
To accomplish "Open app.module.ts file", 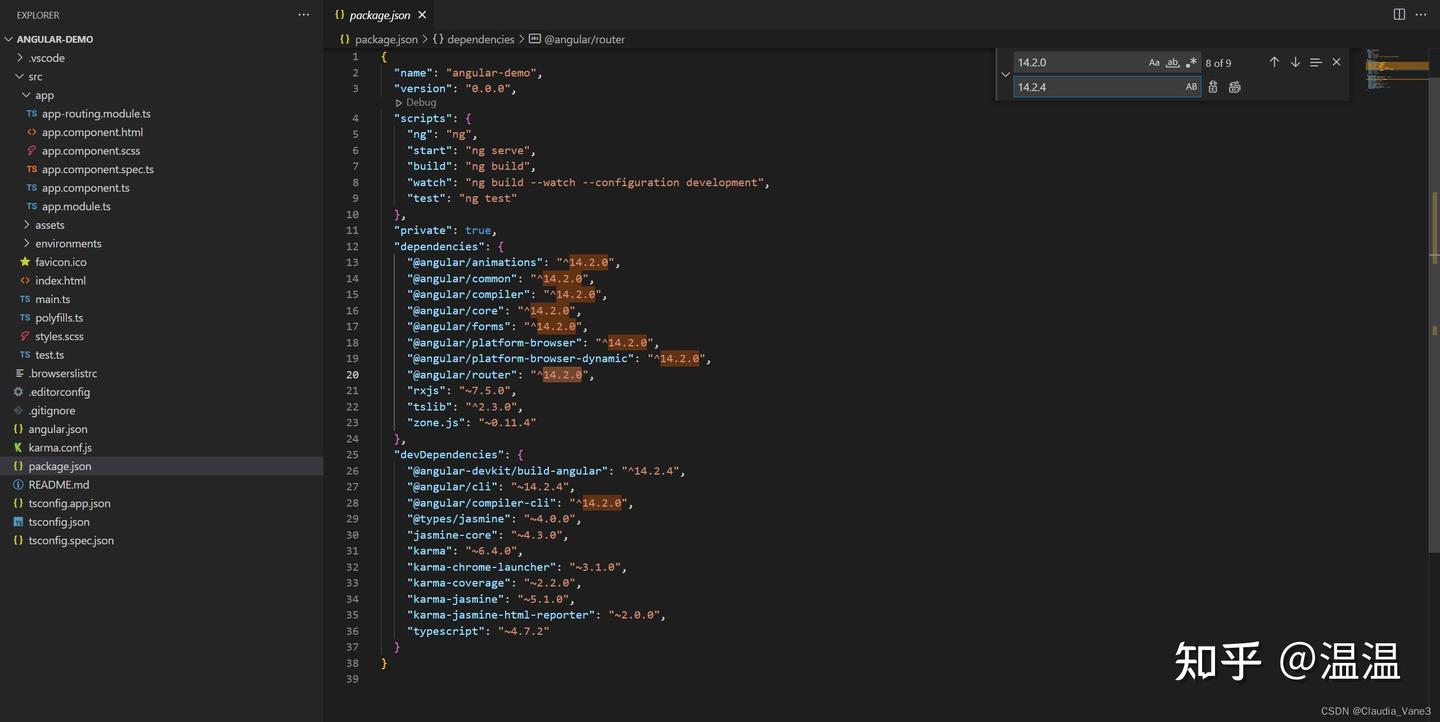I will [x=161, y=206].
